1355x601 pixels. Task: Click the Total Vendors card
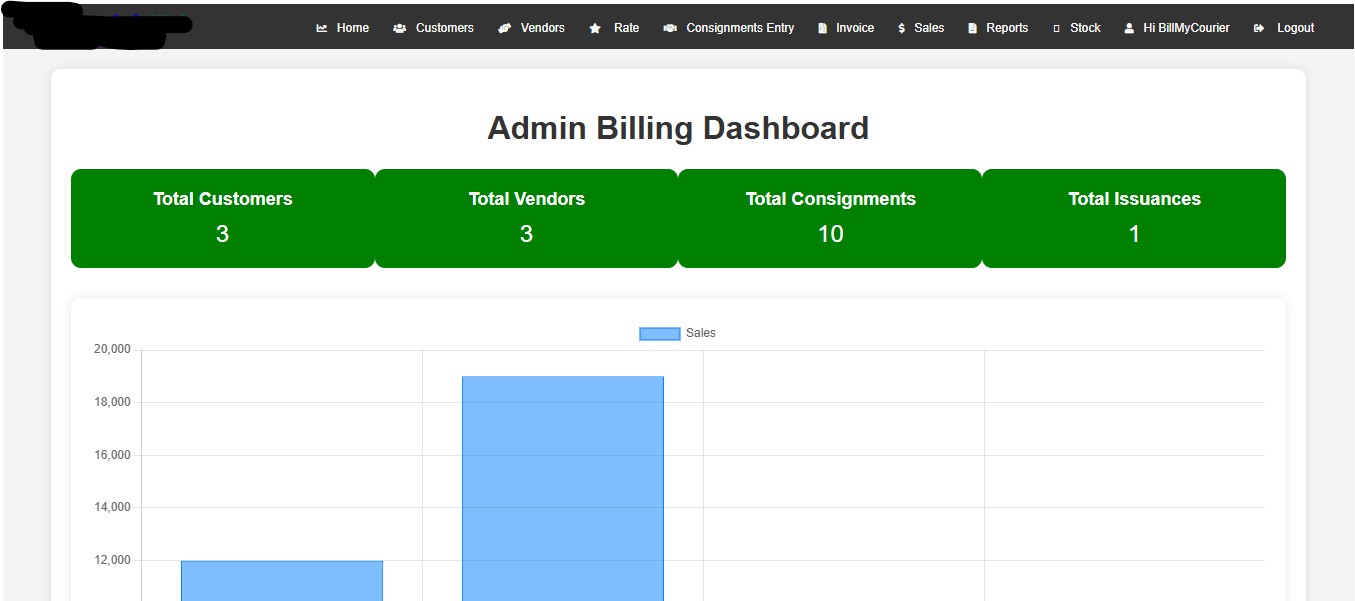click(x=527, y=218)
